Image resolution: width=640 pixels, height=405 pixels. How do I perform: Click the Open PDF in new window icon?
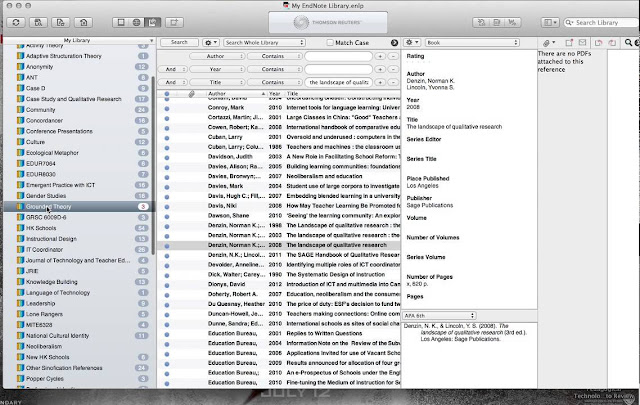coord(569,42)
